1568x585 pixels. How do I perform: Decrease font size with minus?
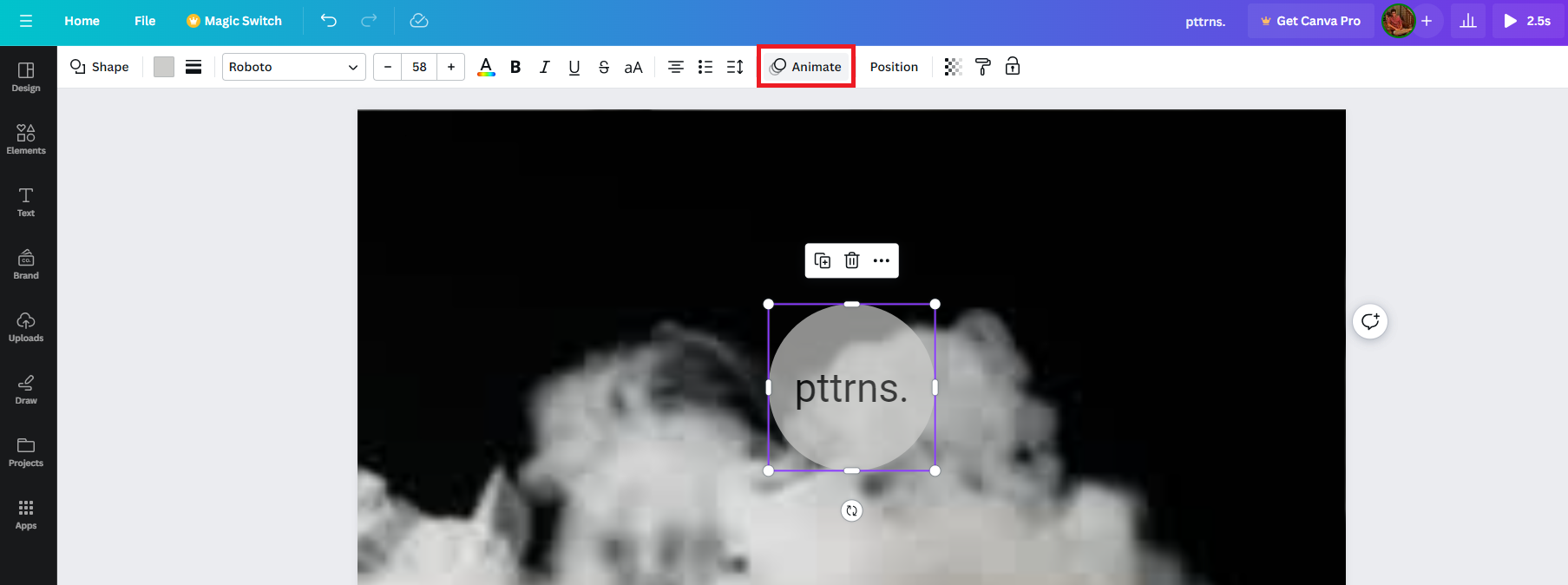pos(388,67)
